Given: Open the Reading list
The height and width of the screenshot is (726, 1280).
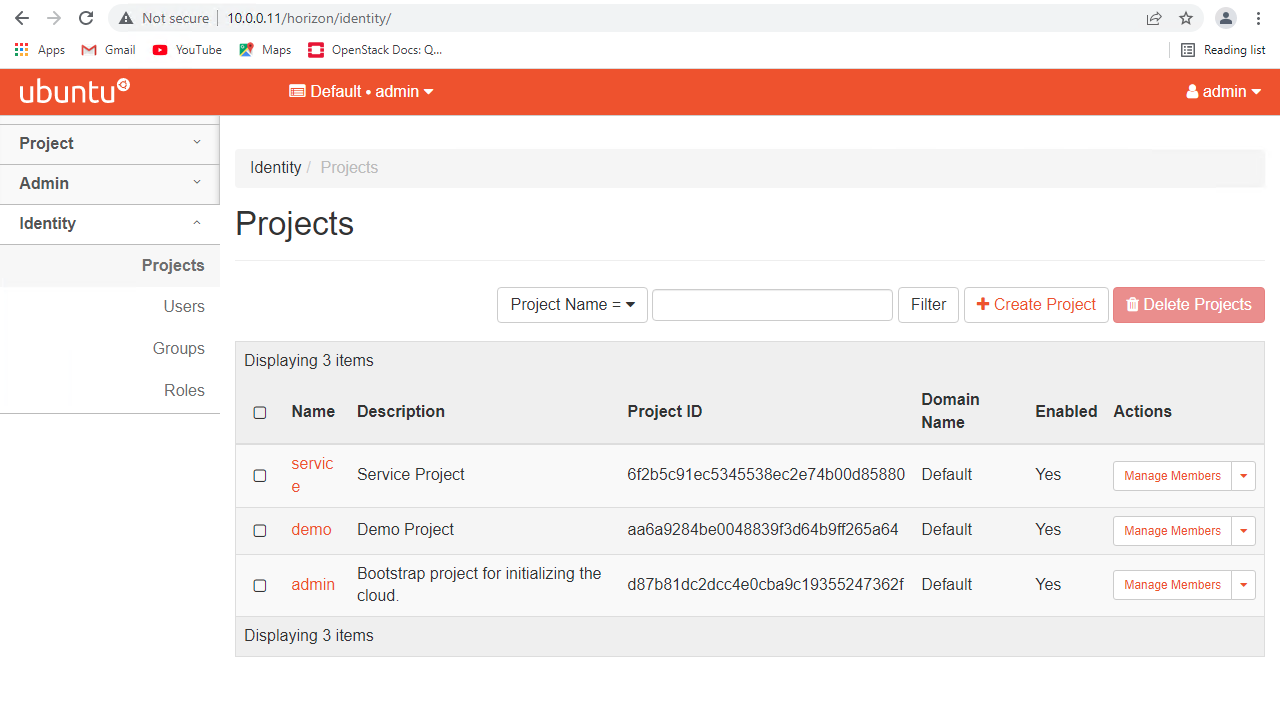Looking at the screenshot, I should click(1223, 49).
